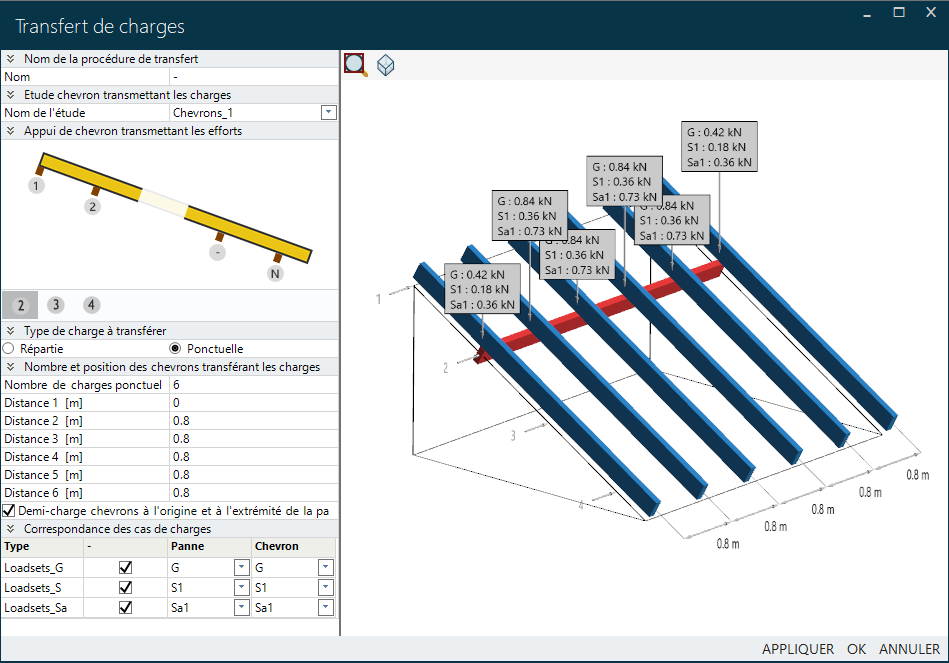This screenshot has width=949, height=663.
Task: Edit the Distance 5 value field
Action: pos(254,475)
